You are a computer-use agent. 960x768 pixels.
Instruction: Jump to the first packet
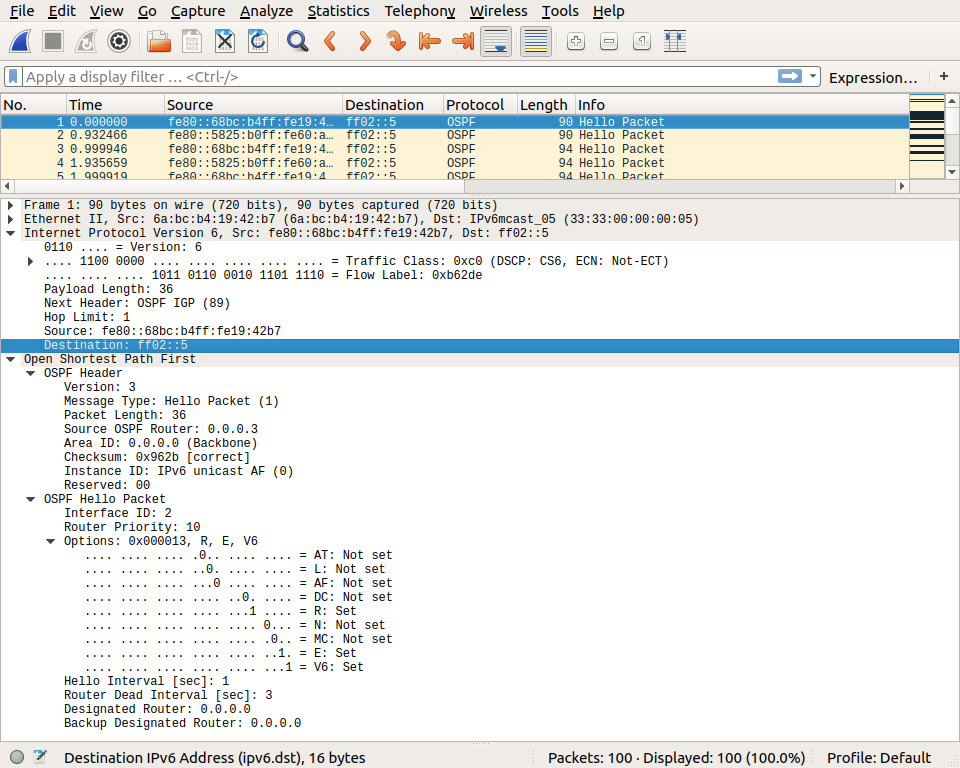(x=430, y=42)
